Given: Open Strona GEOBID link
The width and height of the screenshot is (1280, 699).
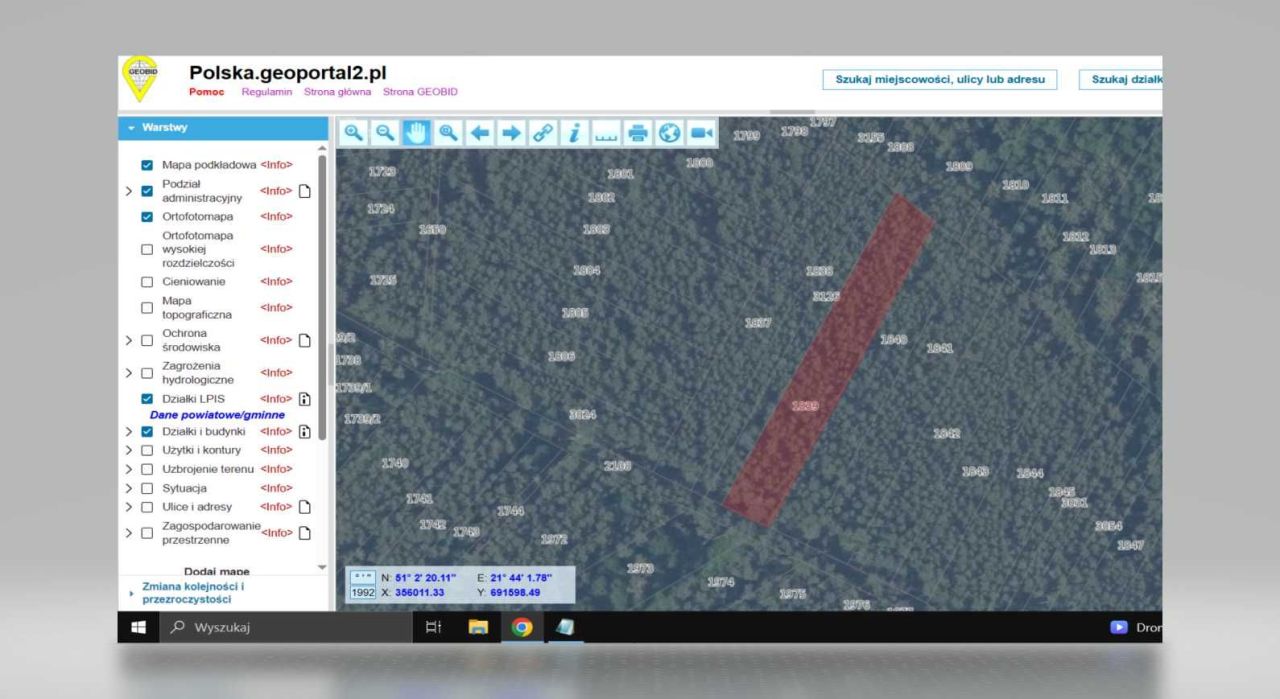Looking at the screenshot, I should 420,92.
